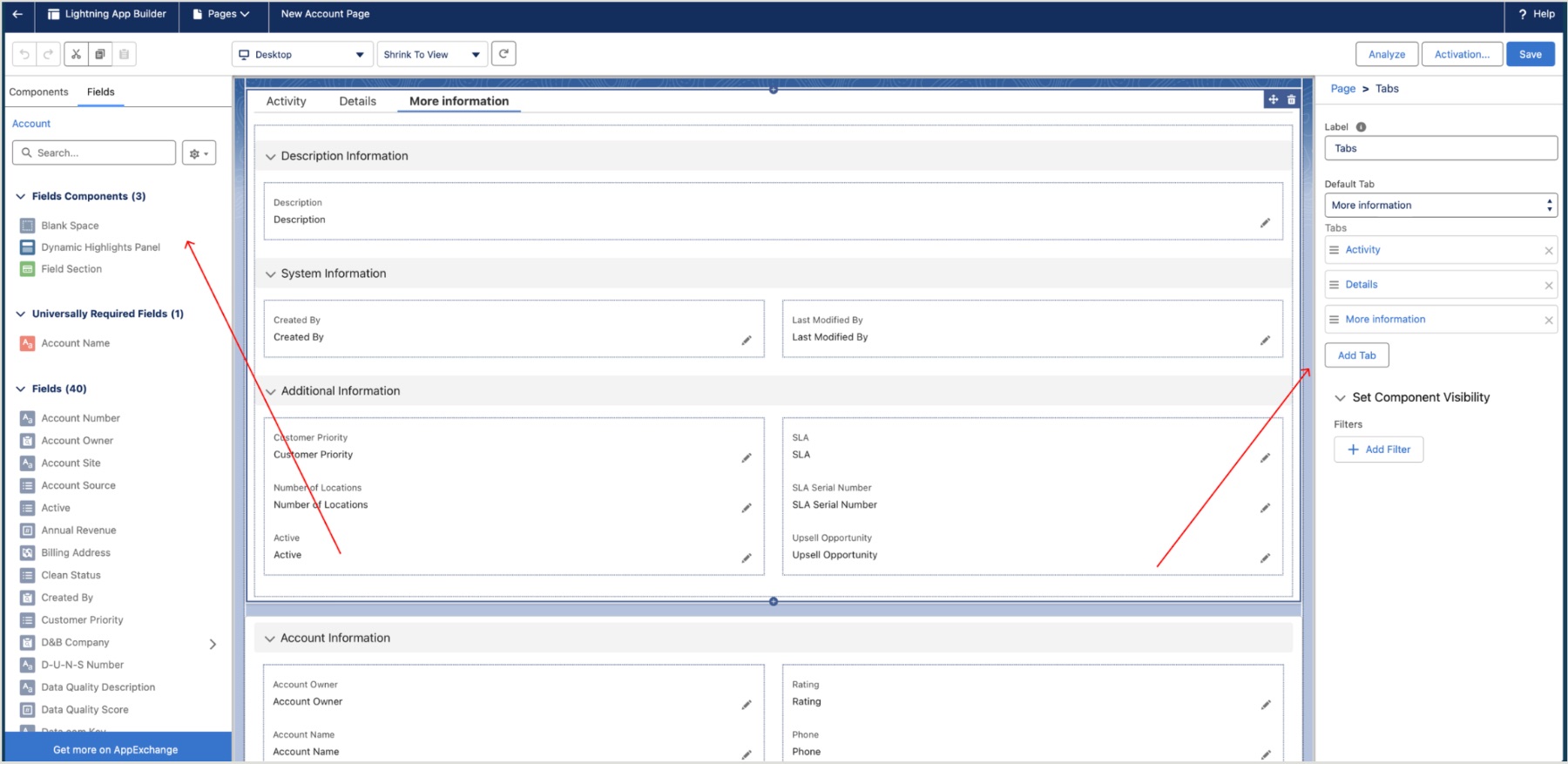Open Help in the header
The height and width of the screenshot is (764, 1568).
[x=1537, y=14]
